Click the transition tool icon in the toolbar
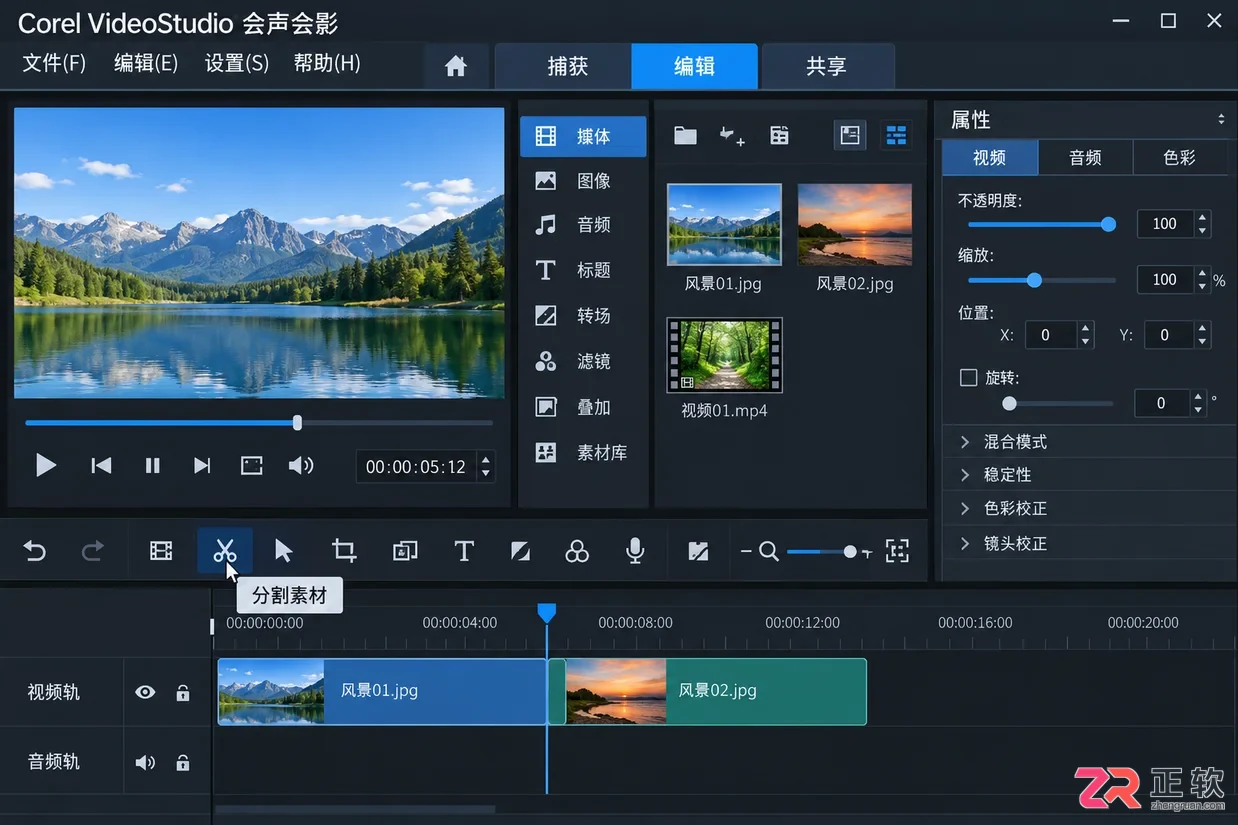This screenshot has height=825, width=1238. [x=520, y=551]
